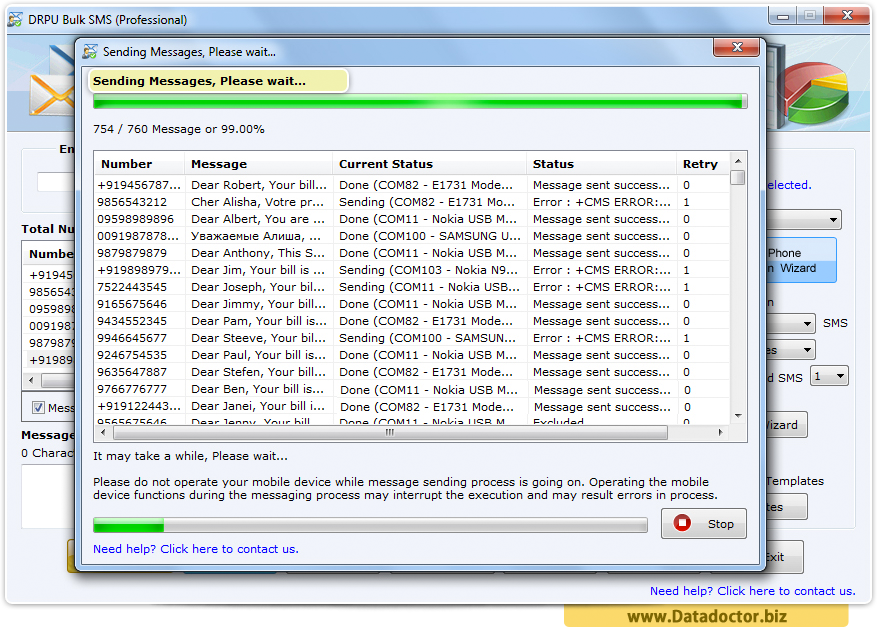The width and height of the screenshot is (877, 627).
Task: Click Done COM100 SAMSUNG status cell
Action: [430, 236]
